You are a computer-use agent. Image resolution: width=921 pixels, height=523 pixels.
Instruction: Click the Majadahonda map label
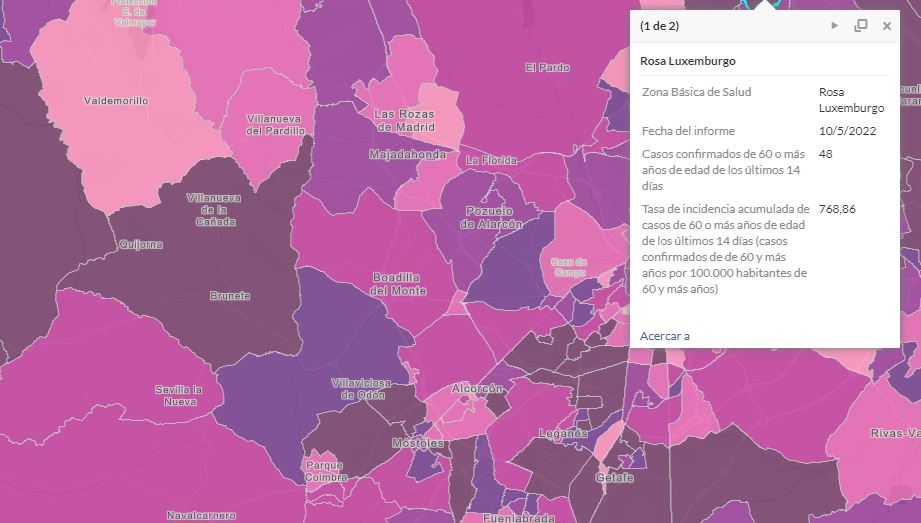tap(407, 155)
